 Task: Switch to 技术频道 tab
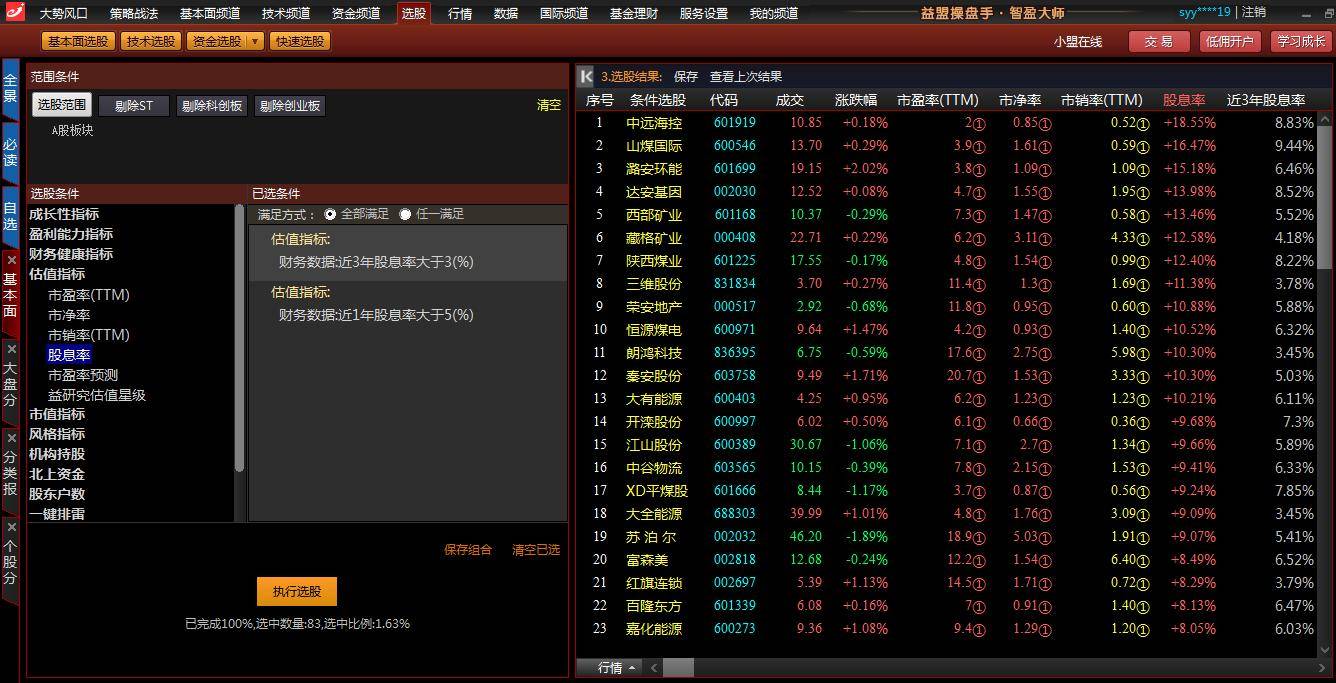(286, 14)
